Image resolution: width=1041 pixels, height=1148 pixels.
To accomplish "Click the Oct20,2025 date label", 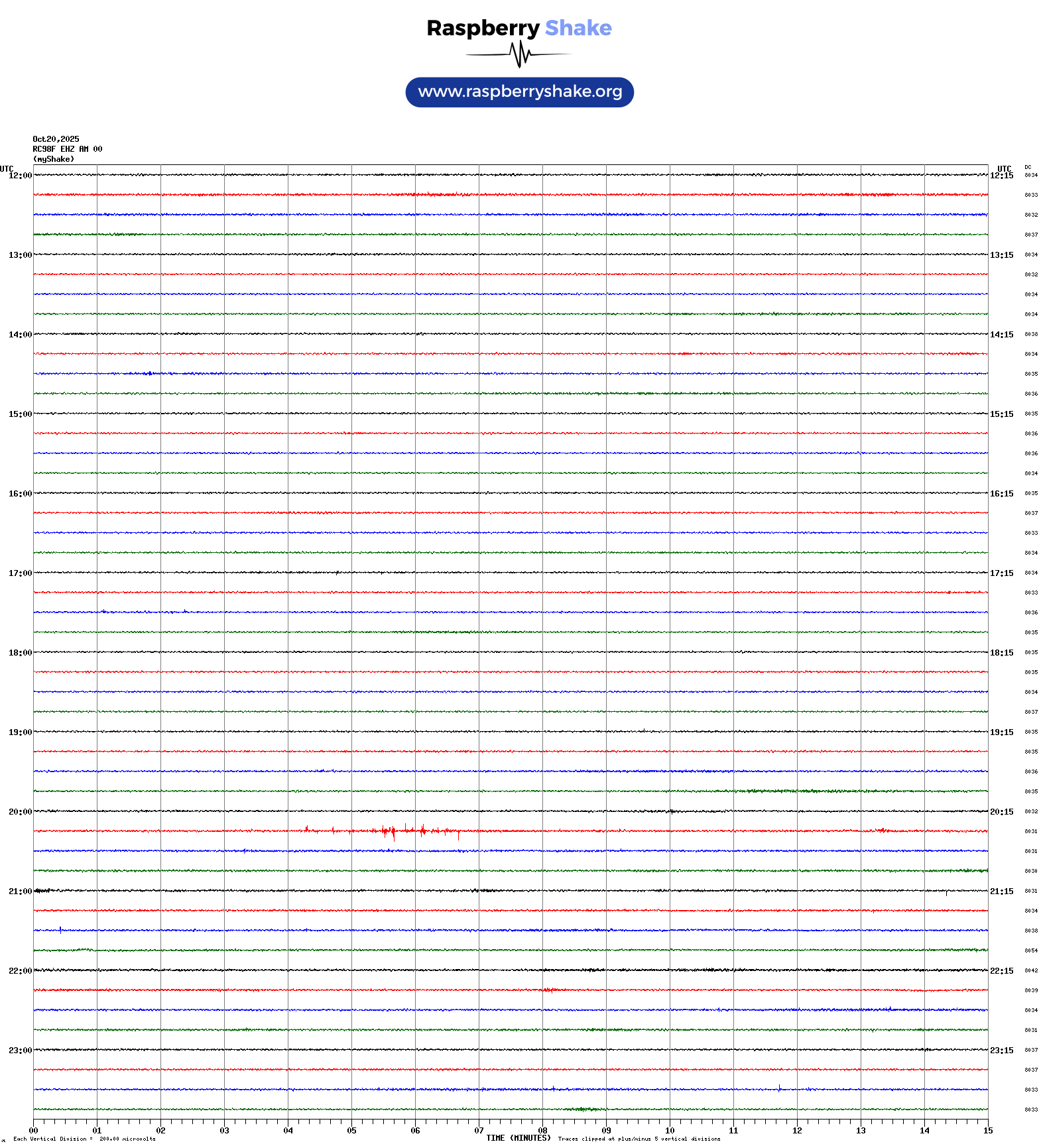I will (x=56, y=139).
